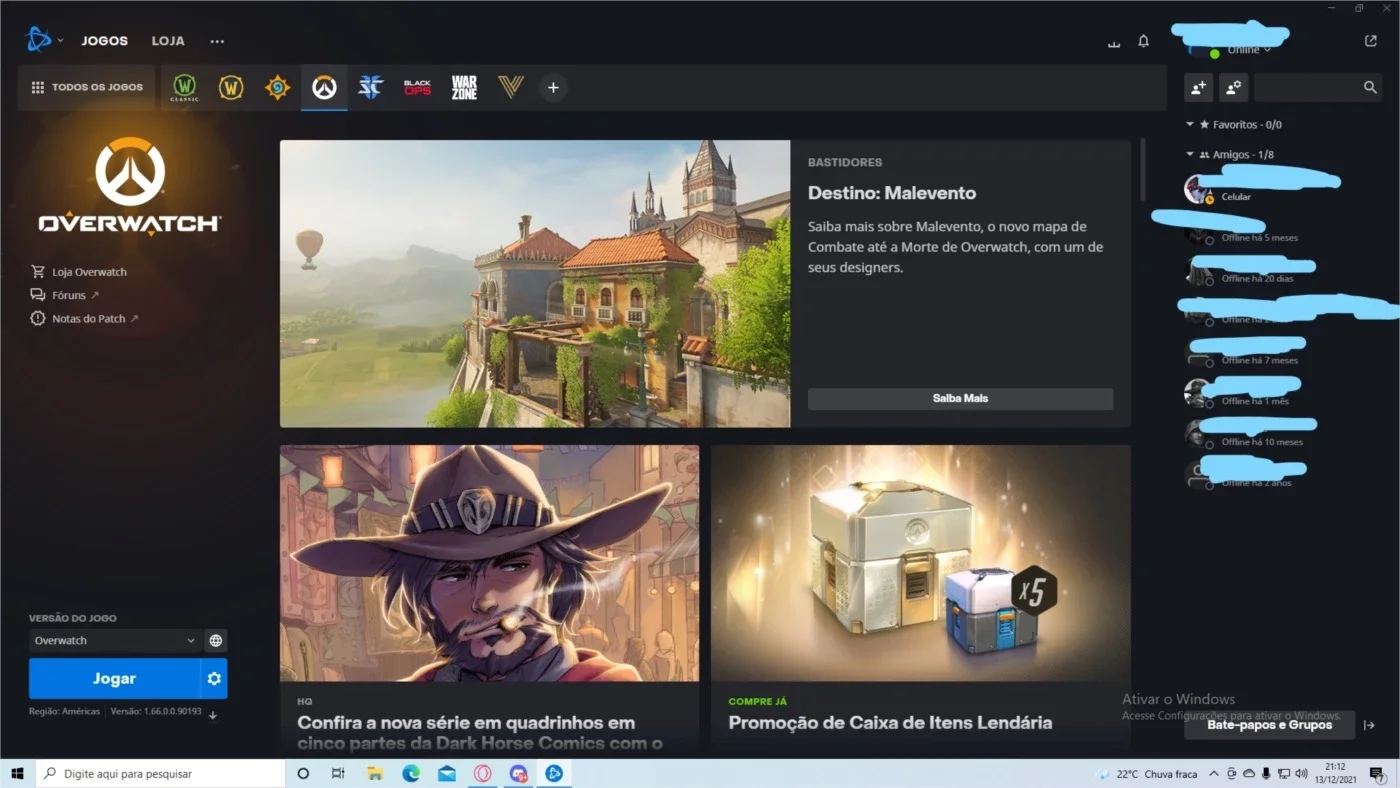Open the three-dots more menu

click(x=217, y=41)
